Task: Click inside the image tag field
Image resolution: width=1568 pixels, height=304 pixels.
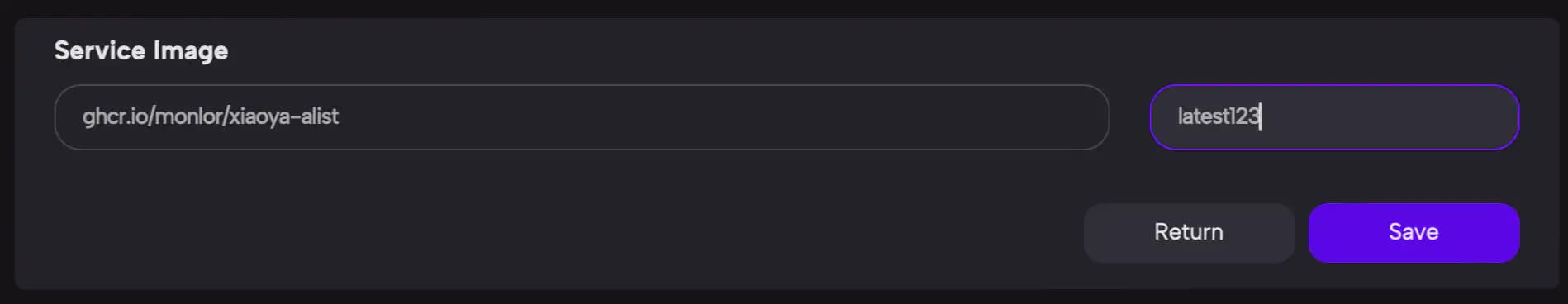Action: (1334, 117)
